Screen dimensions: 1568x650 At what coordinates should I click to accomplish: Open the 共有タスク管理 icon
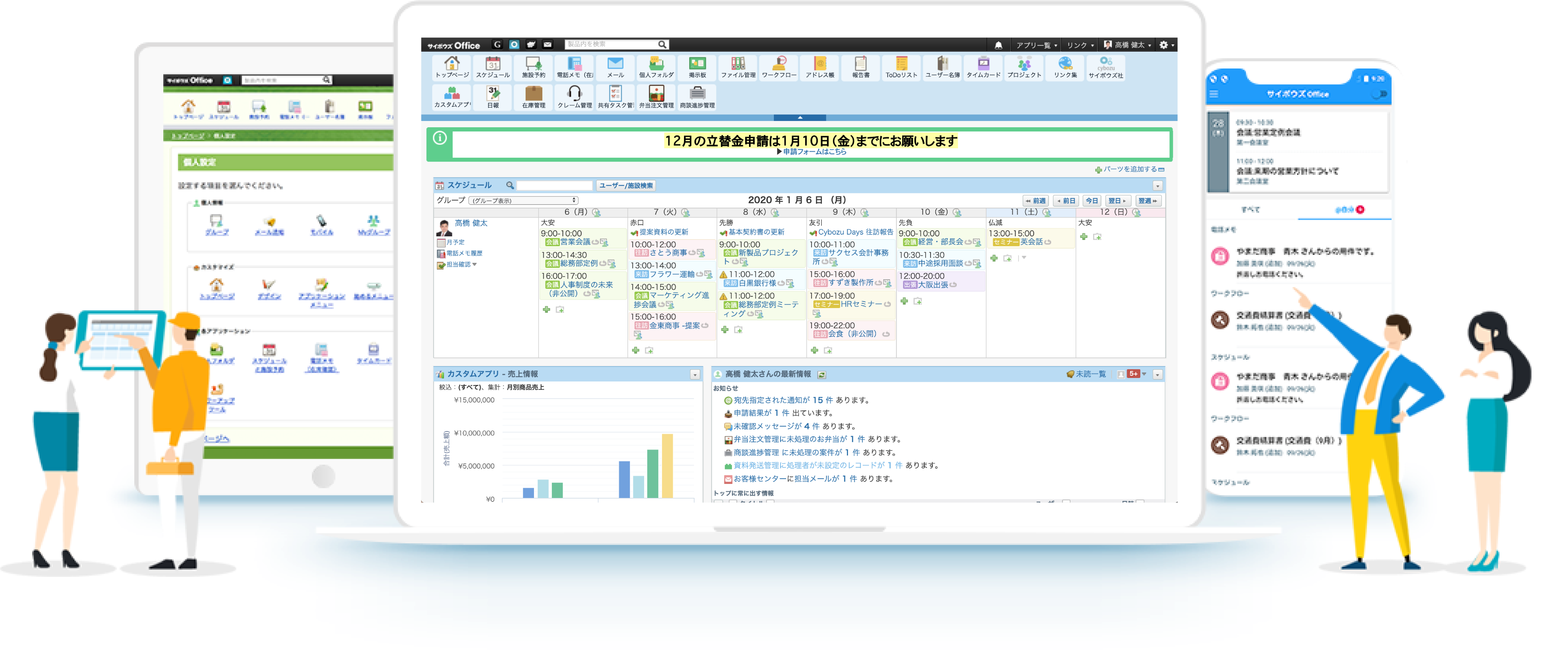615,97
